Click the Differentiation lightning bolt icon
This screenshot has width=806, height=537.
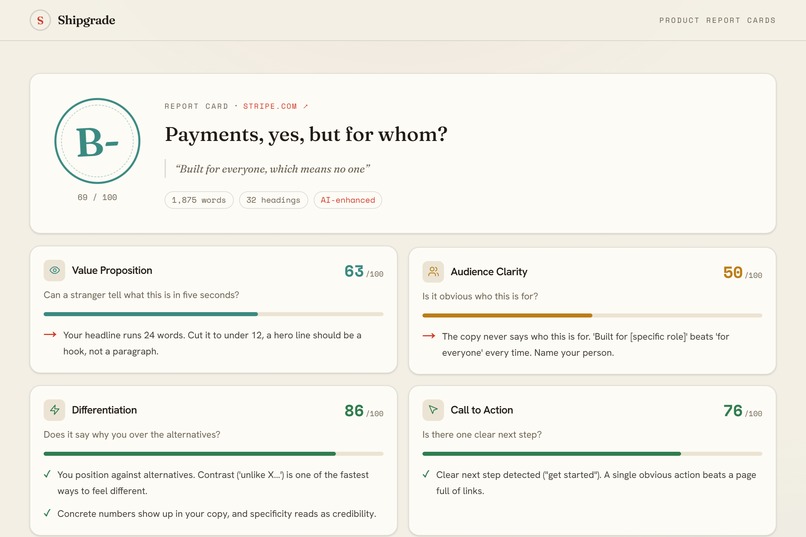[x=54, y=410]
